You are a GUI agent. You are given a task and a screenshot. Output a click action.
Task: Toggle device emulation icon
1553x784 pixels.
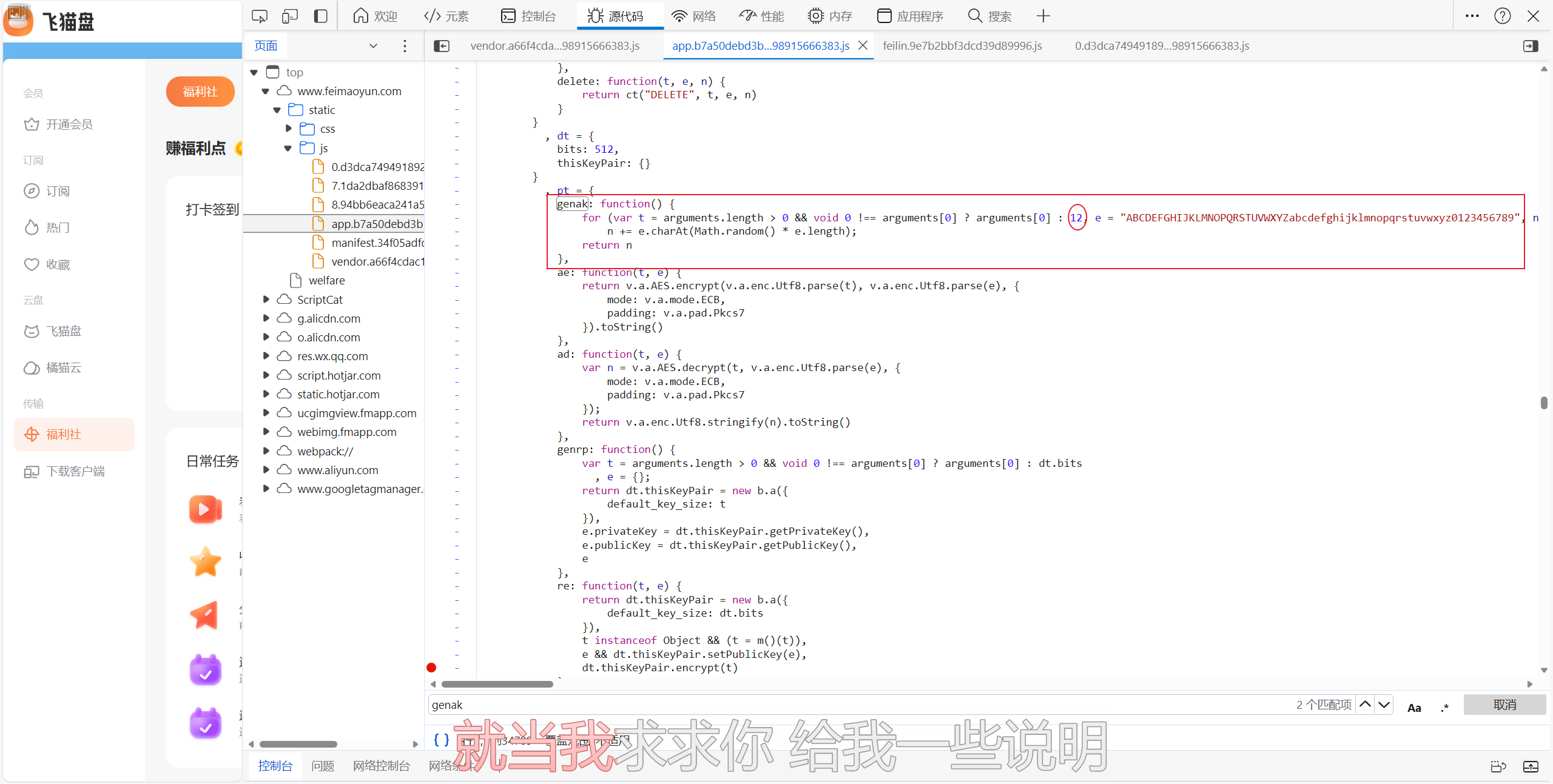click(x=290, y=16)
